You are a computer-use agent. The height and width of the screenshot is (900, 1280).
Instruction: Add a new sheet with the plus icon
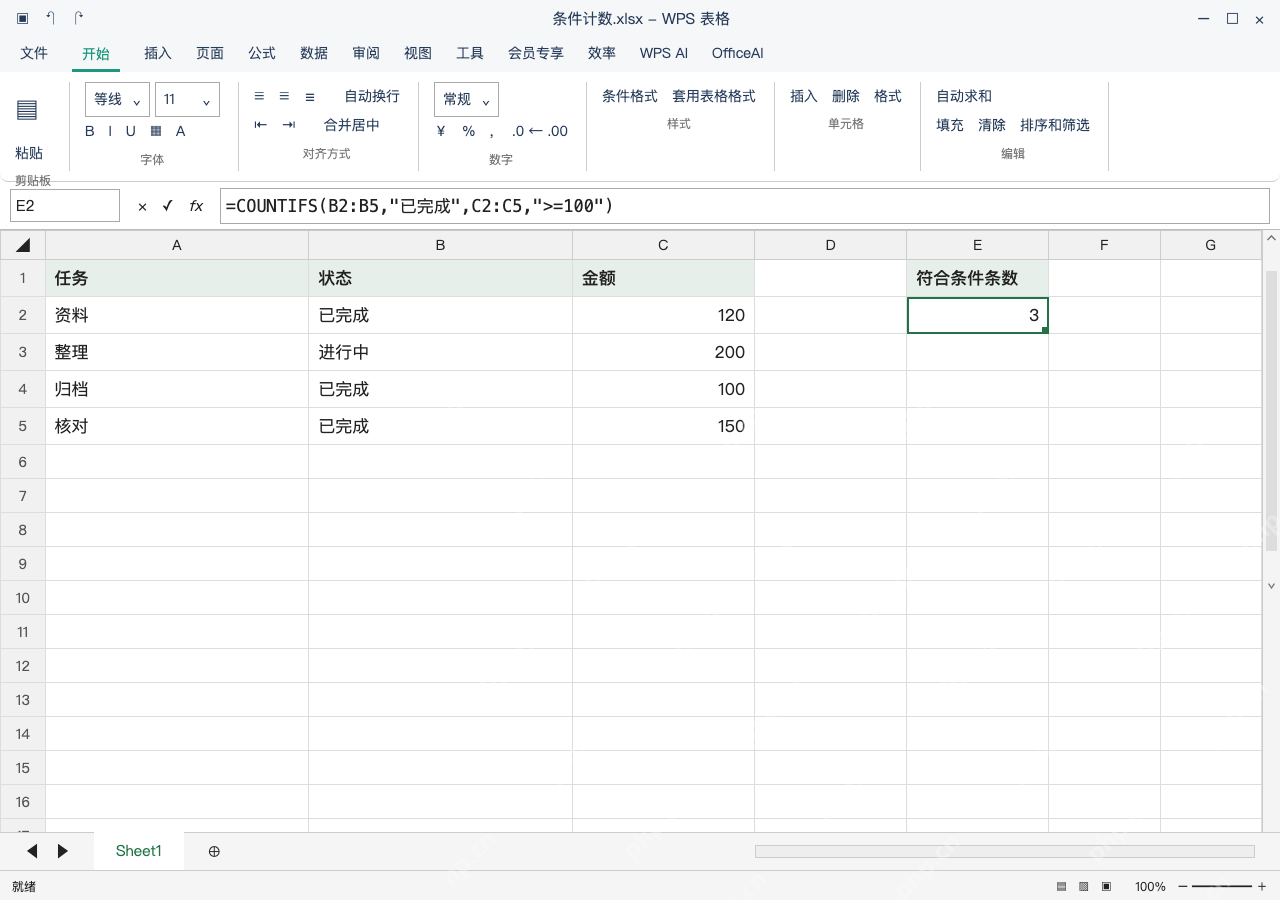click(x=214, y=851)
